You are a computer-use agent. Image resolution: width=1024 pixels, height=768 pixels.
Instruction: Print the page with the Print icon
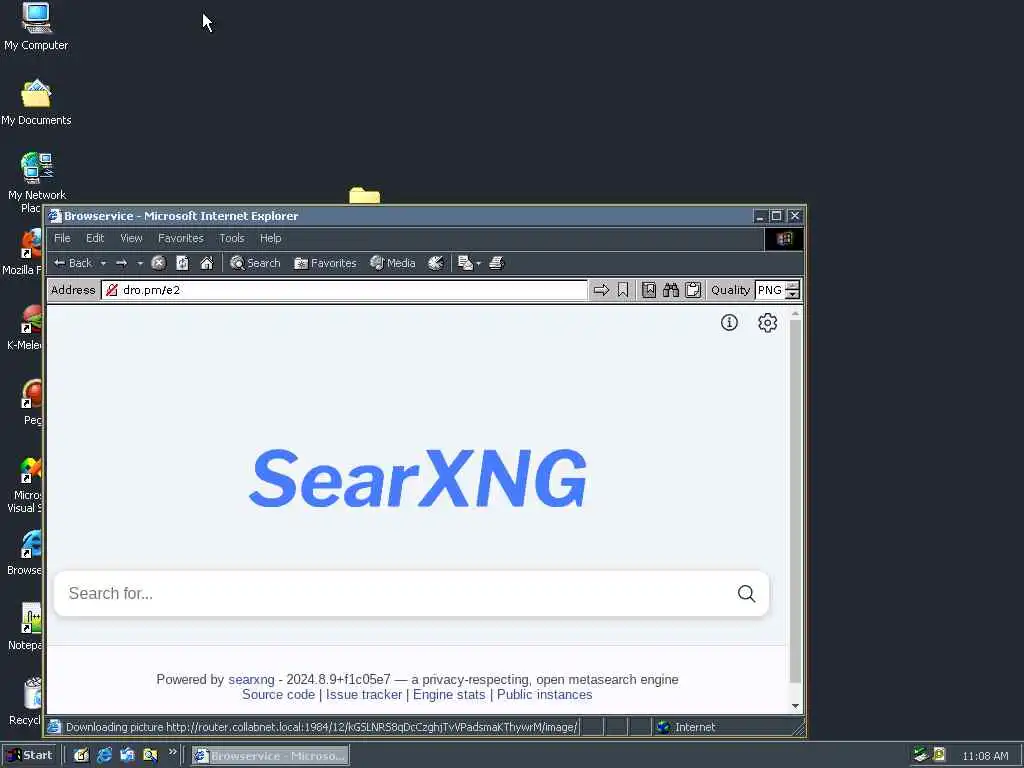[x=496, y=263]
